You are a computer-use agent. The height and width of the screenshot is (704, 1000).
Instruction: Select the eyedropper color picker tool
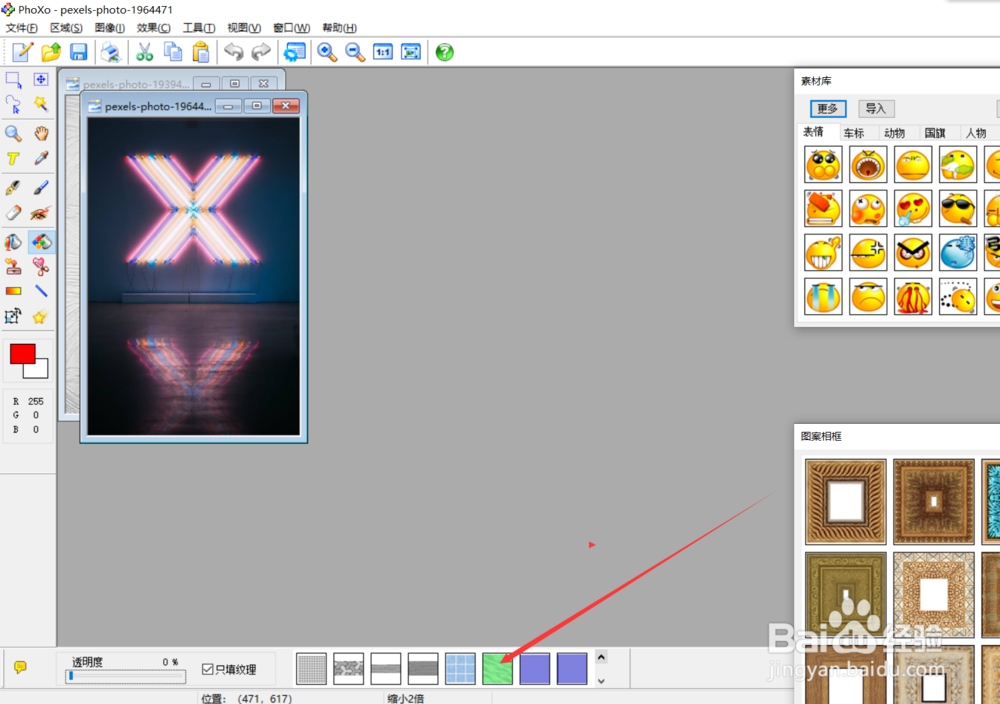[x=41, y=158]
